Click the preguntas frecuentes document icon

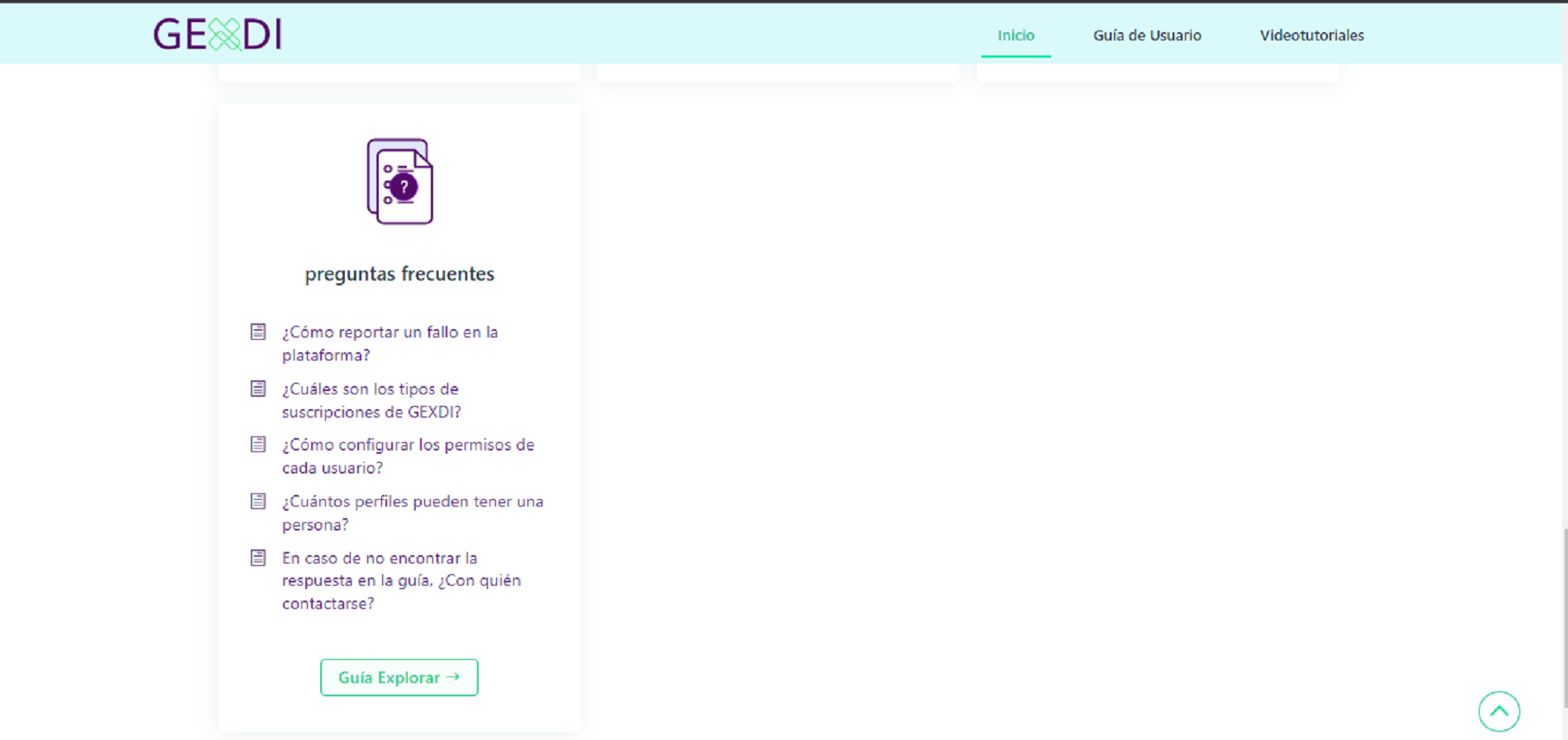[x=399, y=181]
